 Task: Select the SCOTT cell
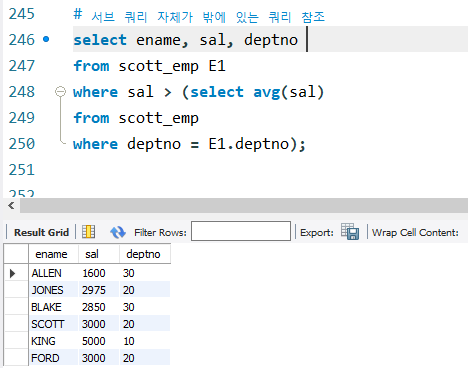click(x=53, y=324)
